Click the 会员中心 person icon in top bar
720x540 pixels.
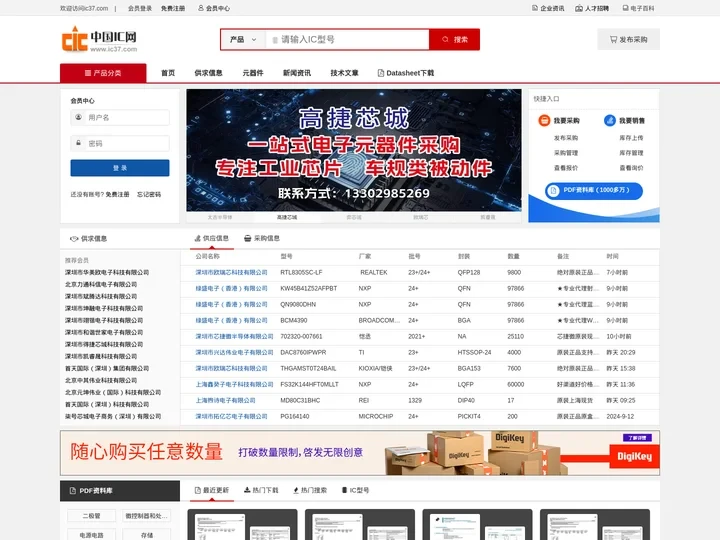(201, 8)
